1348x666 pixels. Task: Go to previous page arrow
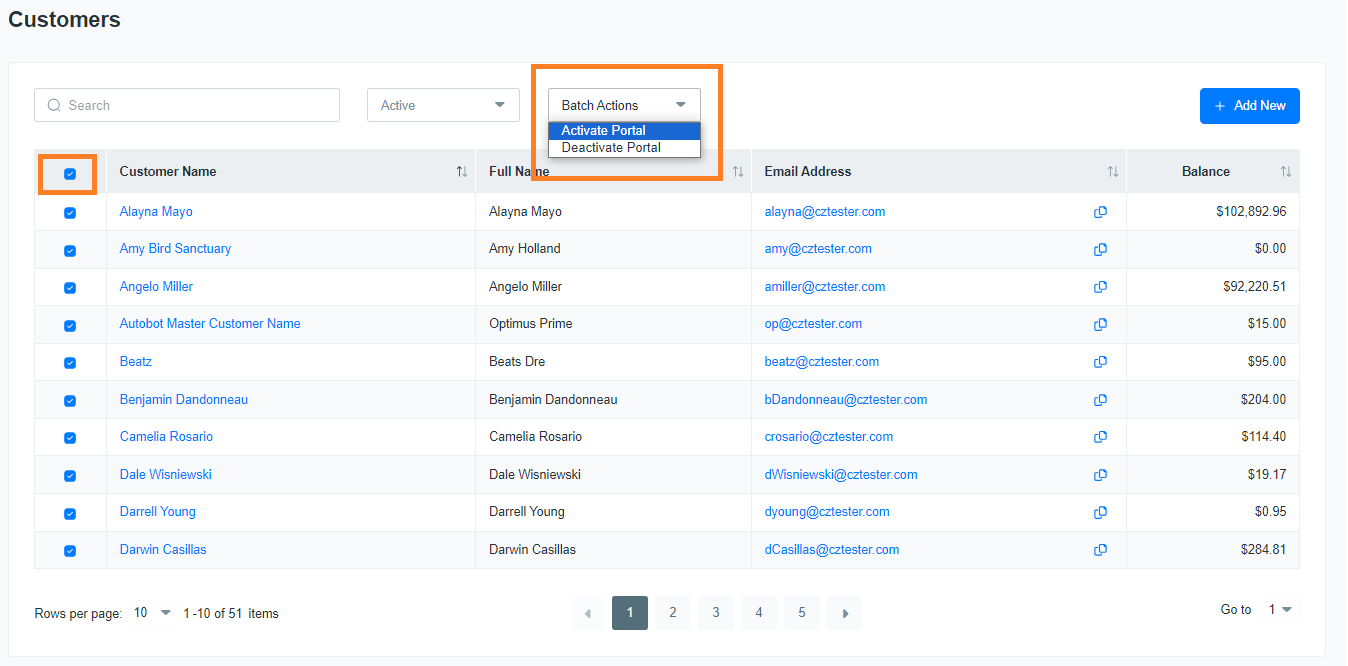(588, 613)
